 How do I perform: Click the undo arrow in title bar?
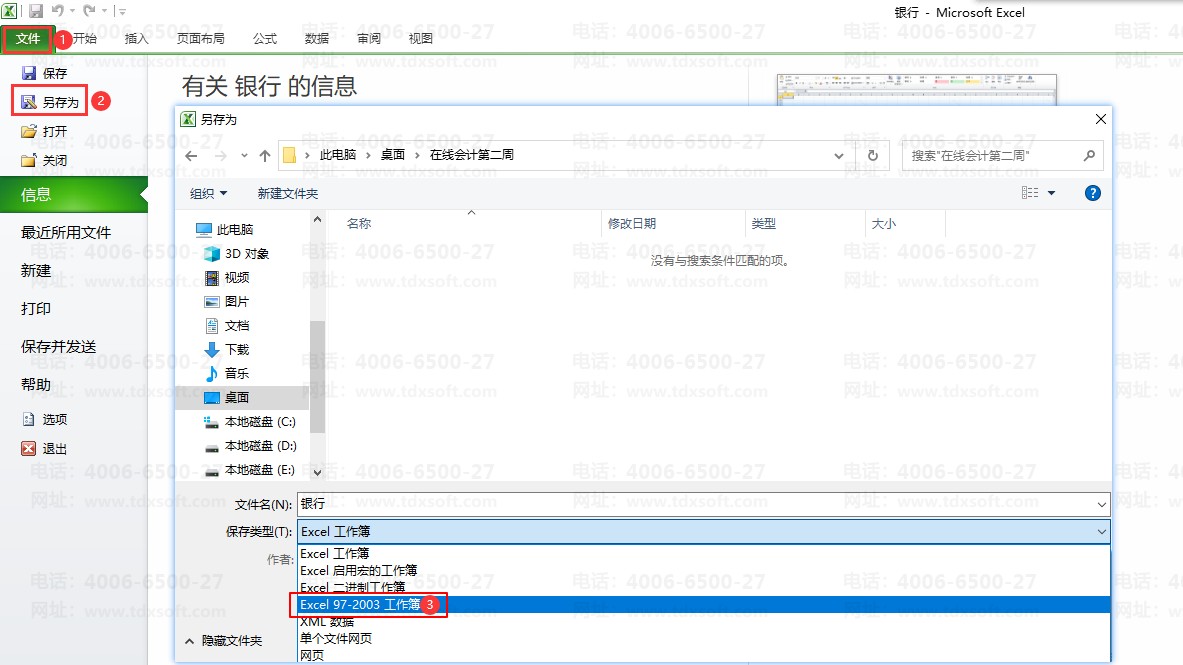[x=59, y=12]
